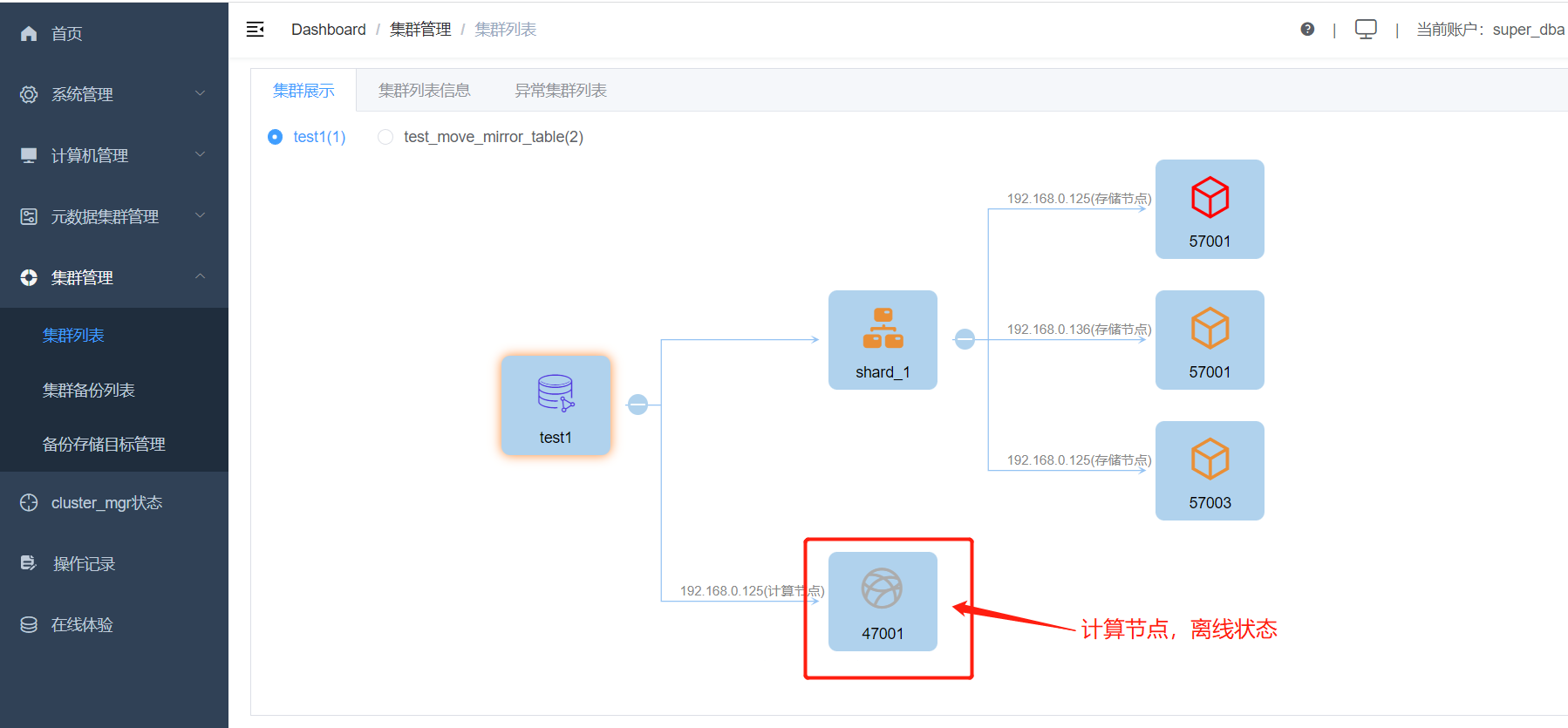Click the monitor screen icon in header
Viewport: 1568px width, 728px height.
click(x=1366, y=30)
